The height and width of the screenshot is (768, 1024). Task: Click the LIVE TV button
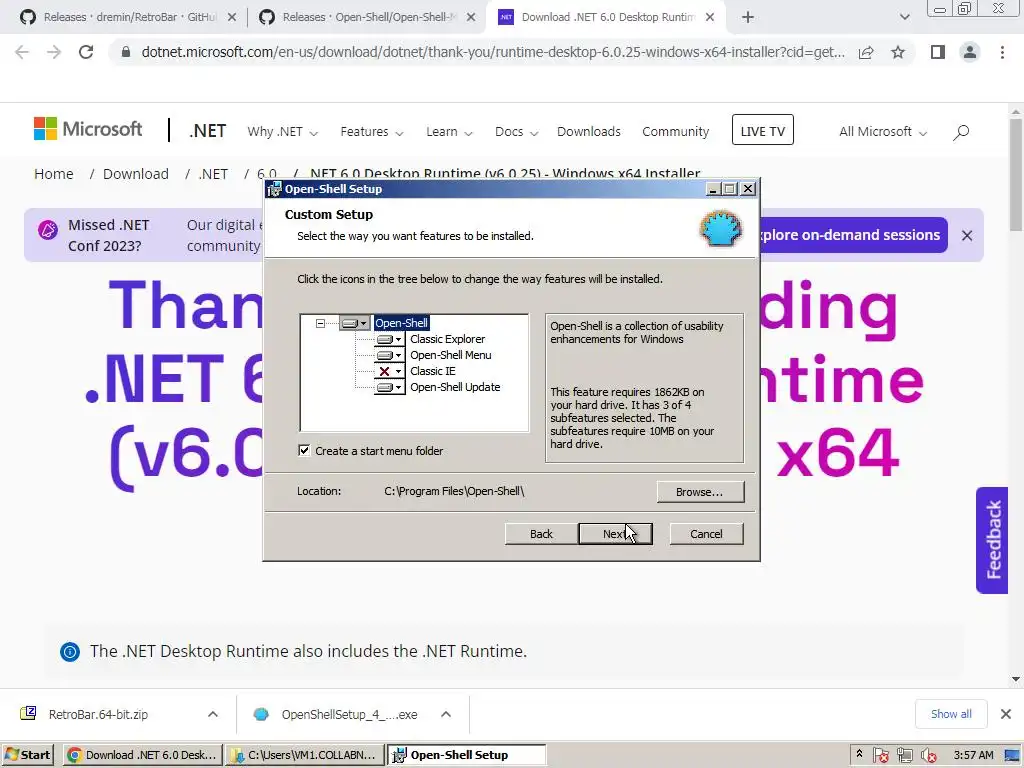pos(763,130)
